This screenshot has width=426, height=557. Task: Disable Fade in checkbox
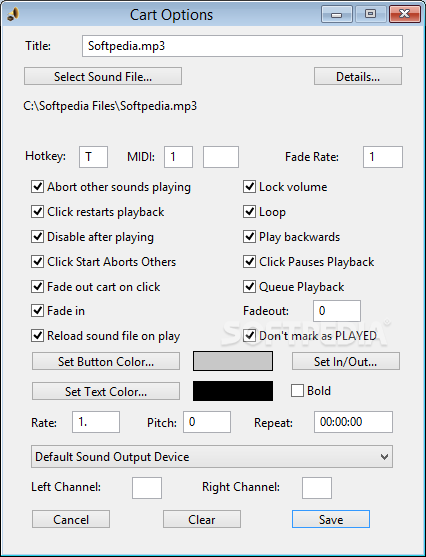click(x=37, y=311)
